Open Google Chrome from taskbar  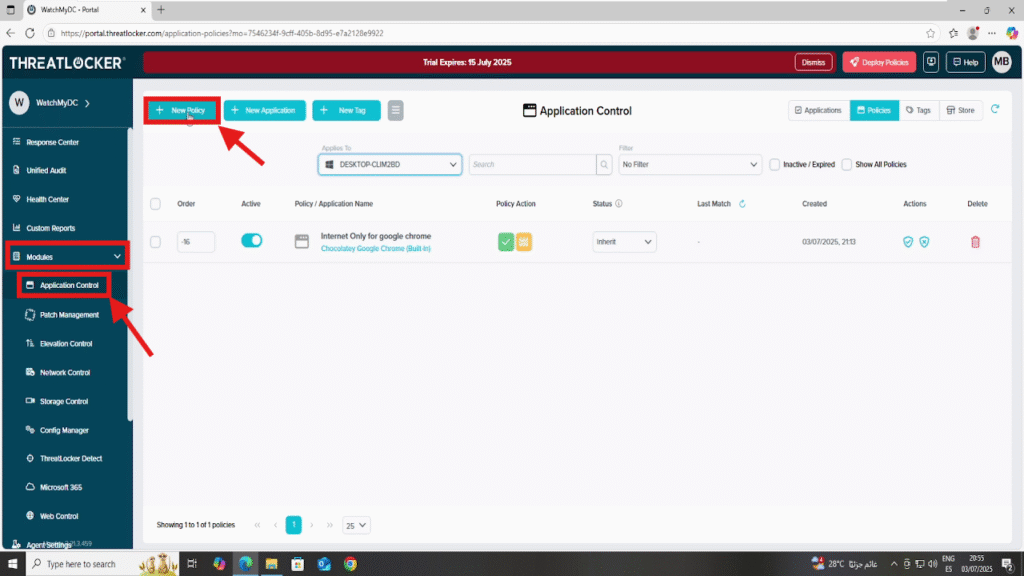click(x=351, y=564)
